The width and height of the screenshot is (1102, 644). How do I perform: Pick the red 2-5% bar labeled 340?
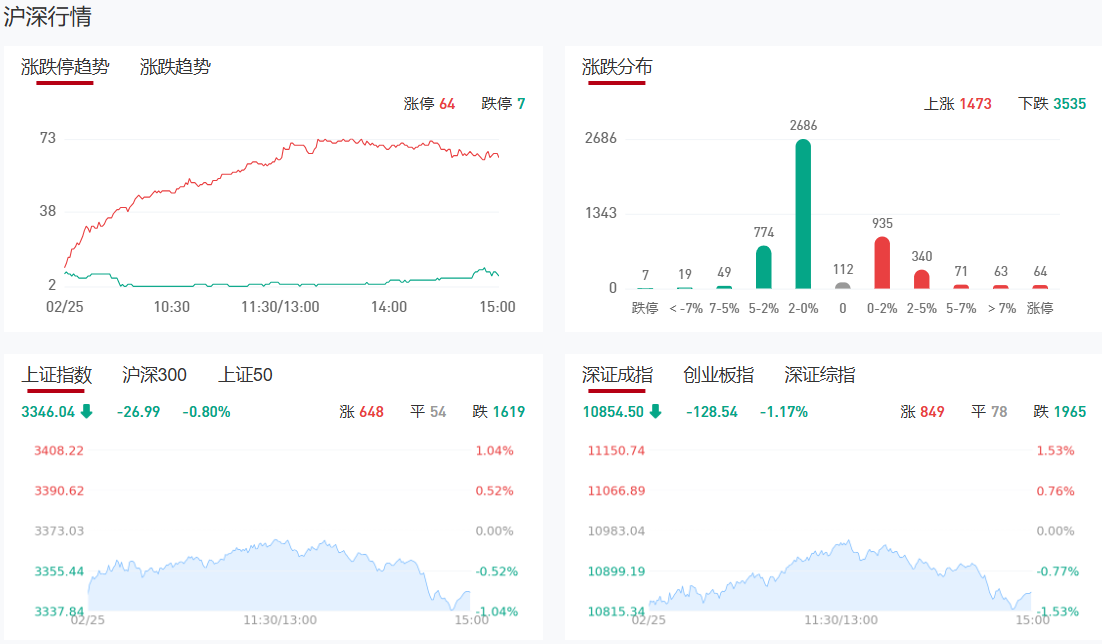(x=921, y=279)
